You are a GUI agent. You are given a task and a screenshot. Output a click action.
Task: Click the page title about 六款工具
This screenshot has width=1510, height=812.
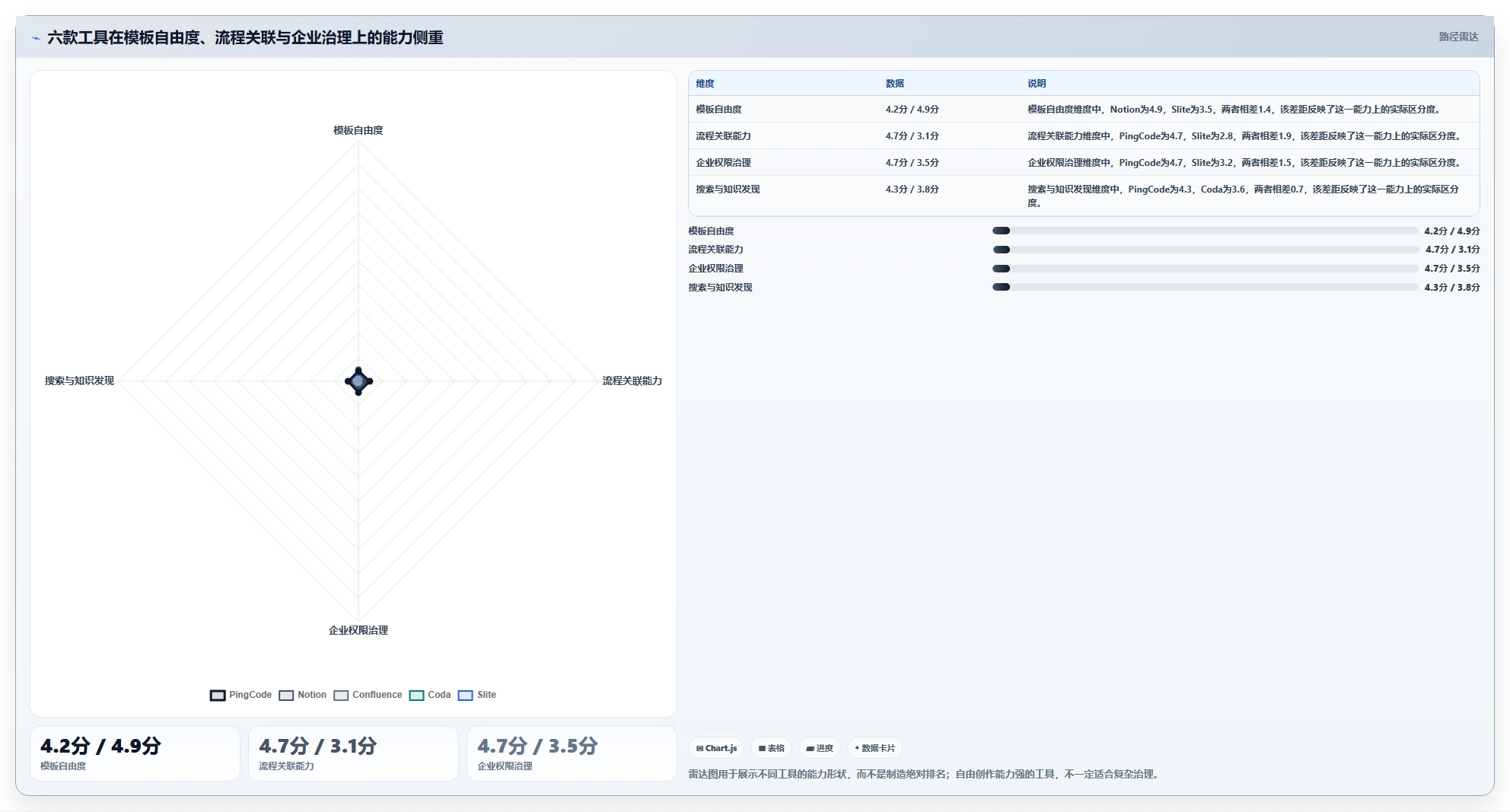coord(245,37)
